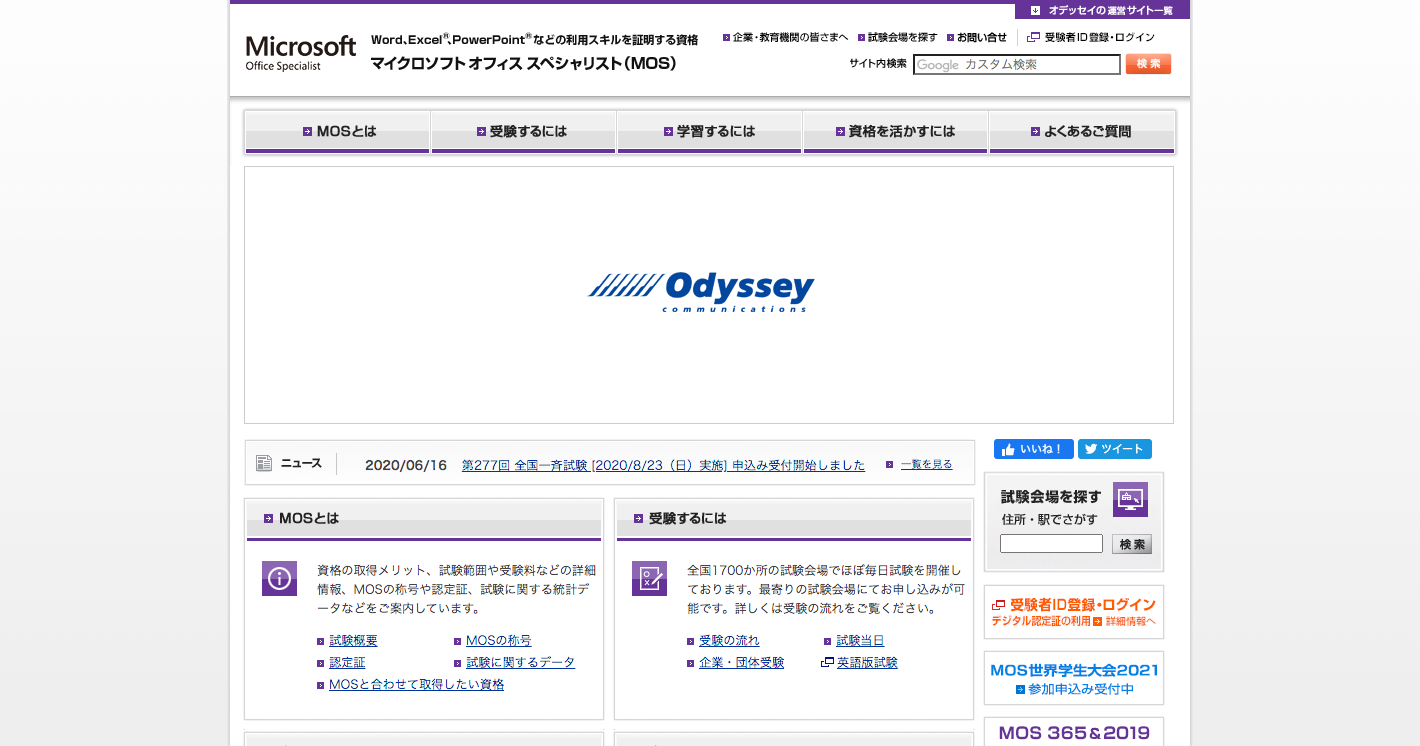Select the よくあるご質問 navigation tab

coord(1081,132)
